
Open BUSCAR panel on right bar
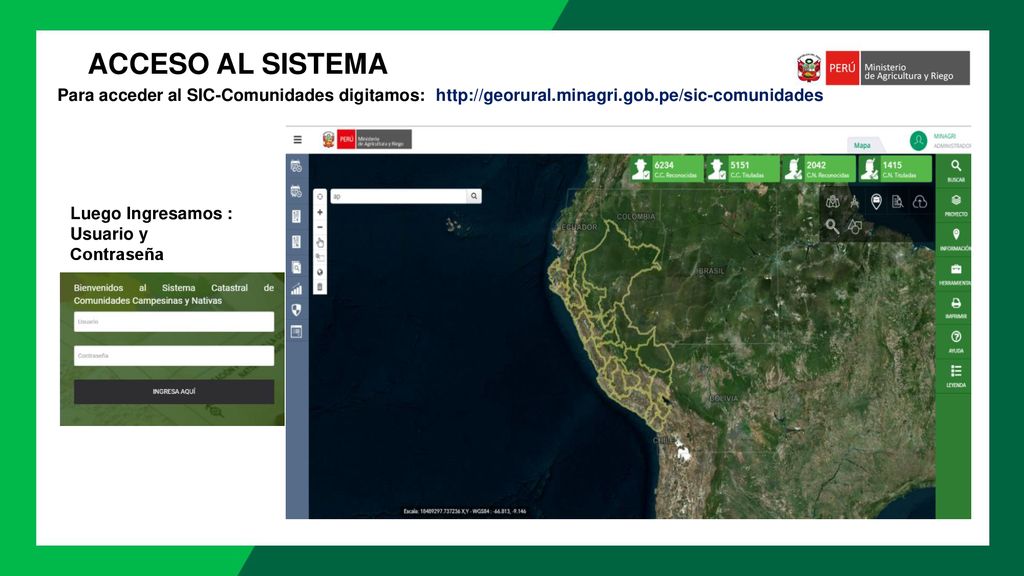point(955,170)
